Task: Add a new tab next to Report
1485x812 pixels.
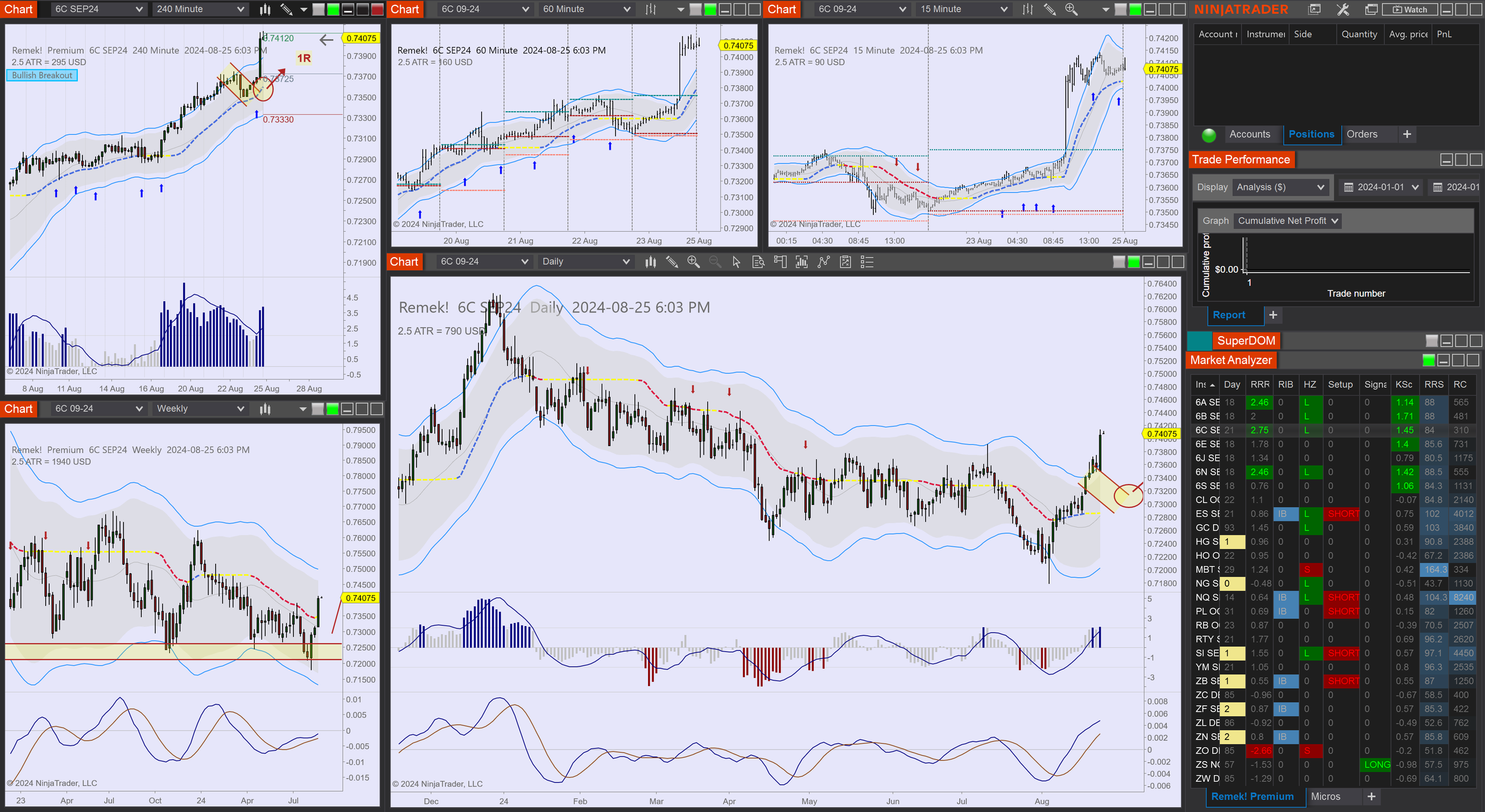Action: (1273, 315)
